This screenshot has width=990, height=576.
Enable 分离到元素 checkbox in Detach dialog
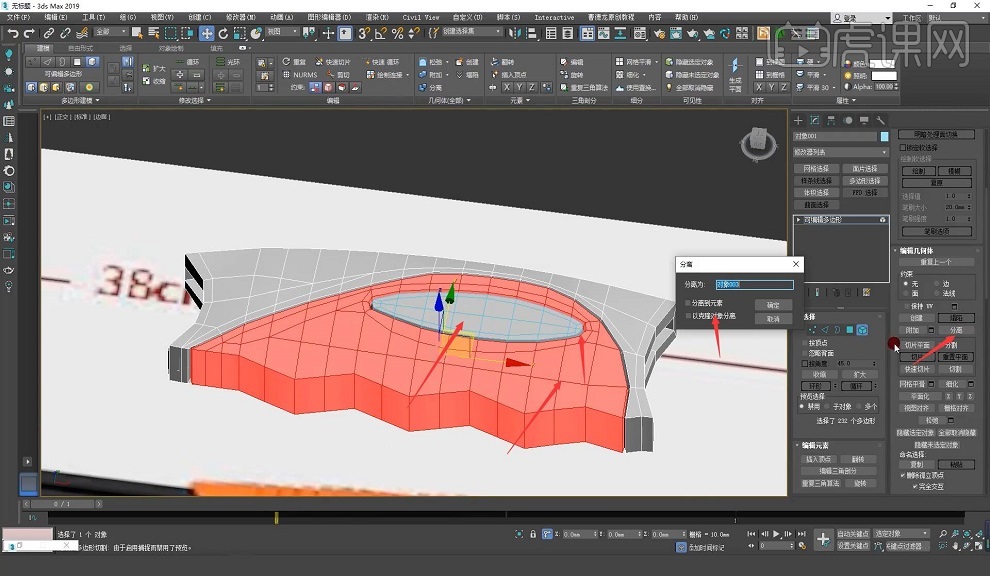(x=688, y=303)
